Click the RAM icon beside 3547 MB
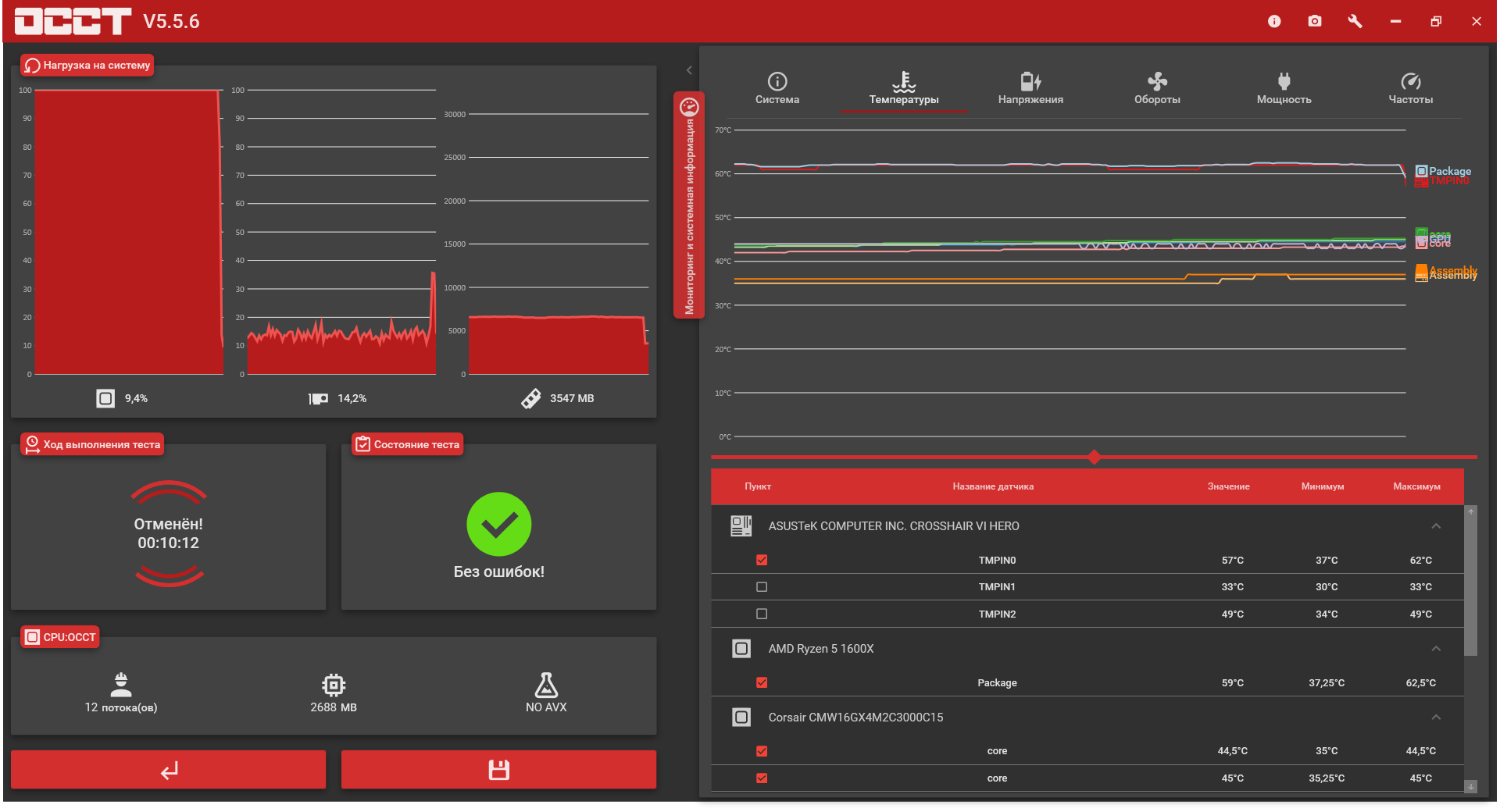 click(x=531, y=398)
